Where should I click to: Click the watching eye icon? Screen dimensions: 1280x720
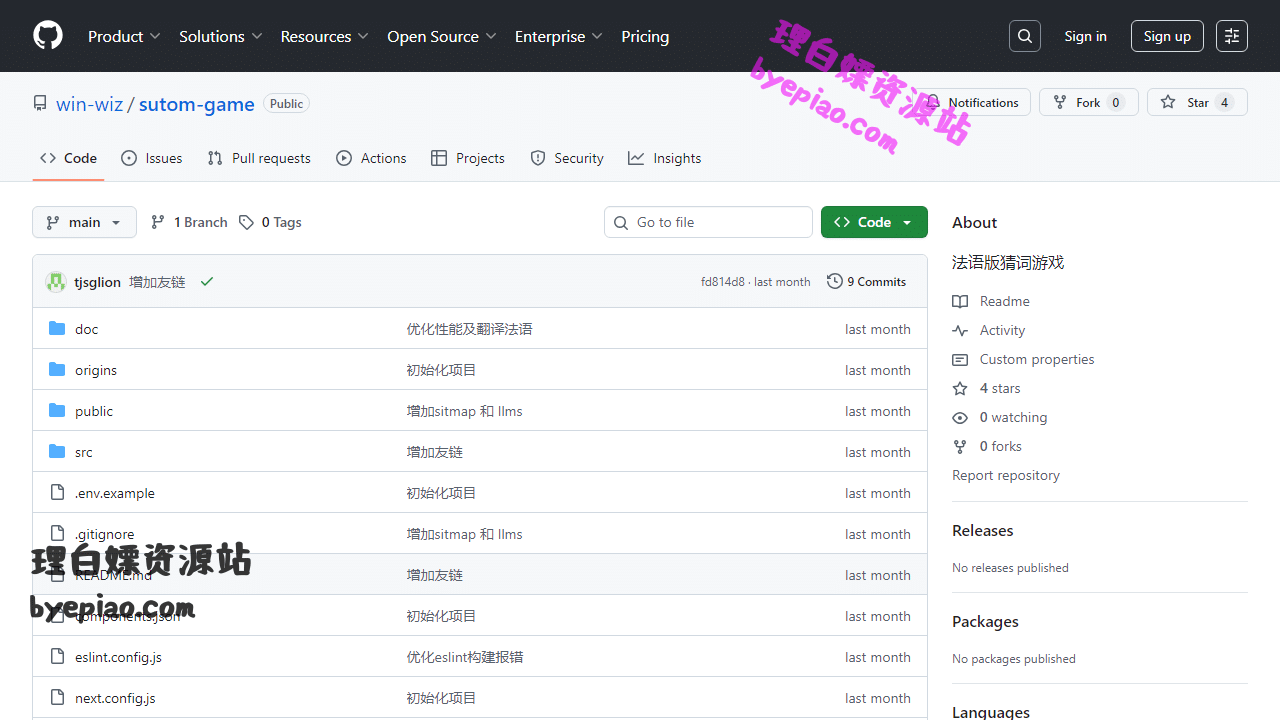pyautogui.click(x=960, y=417)
